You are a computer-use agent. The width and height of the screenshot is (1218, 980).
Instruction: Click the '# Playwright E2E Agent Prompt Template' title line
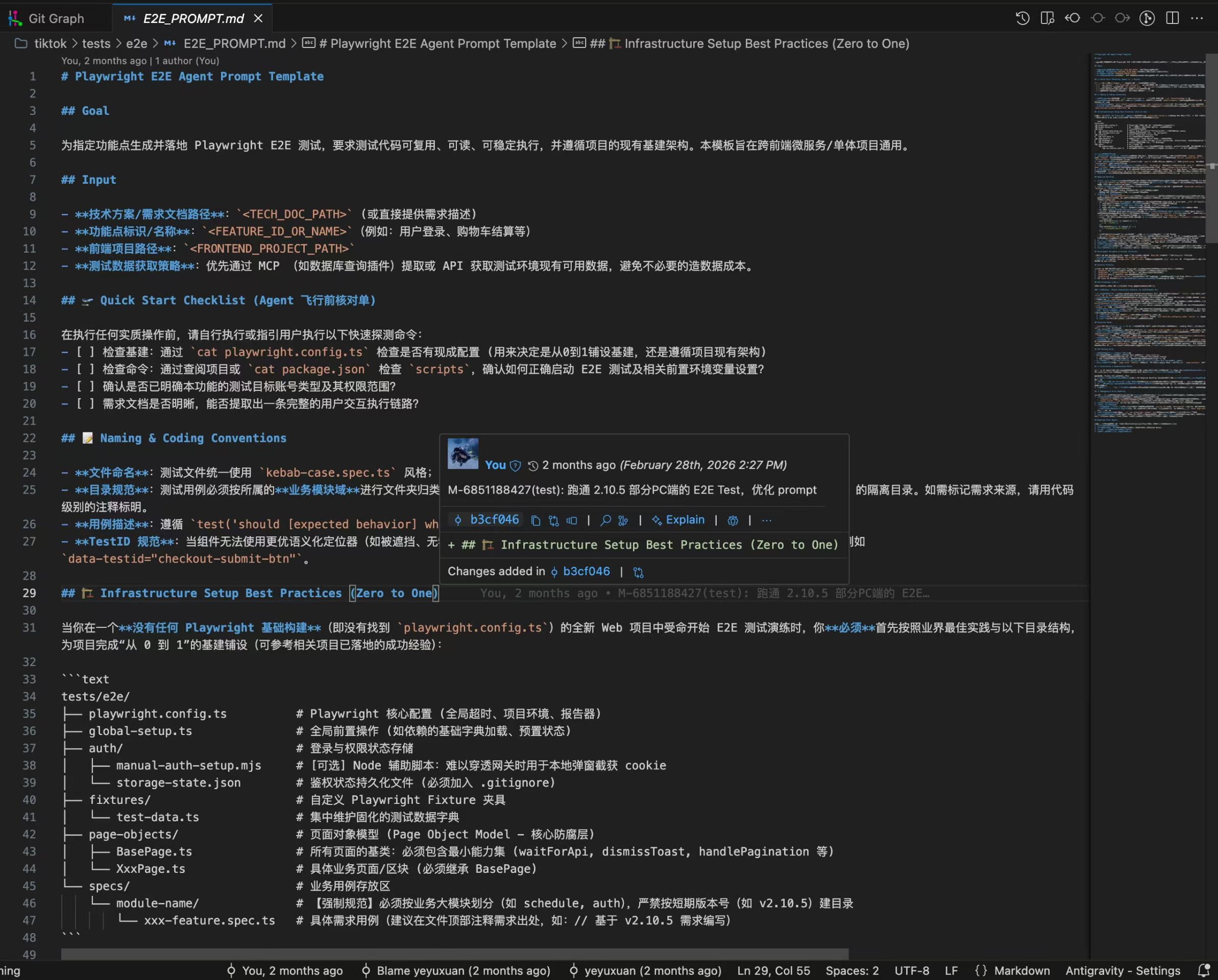(192, 76)
